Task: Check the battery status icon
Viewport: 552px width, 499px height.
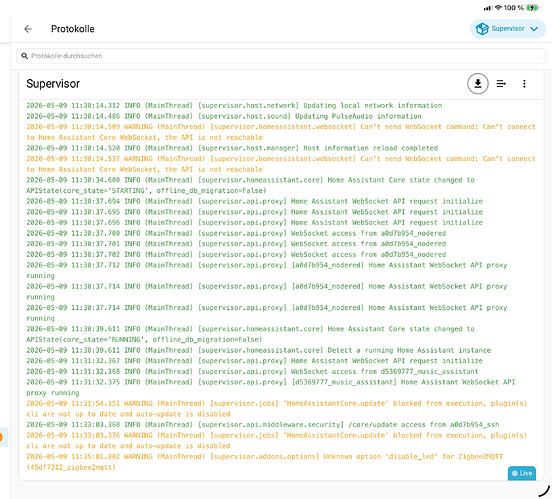Action: (x=533, y=8)
